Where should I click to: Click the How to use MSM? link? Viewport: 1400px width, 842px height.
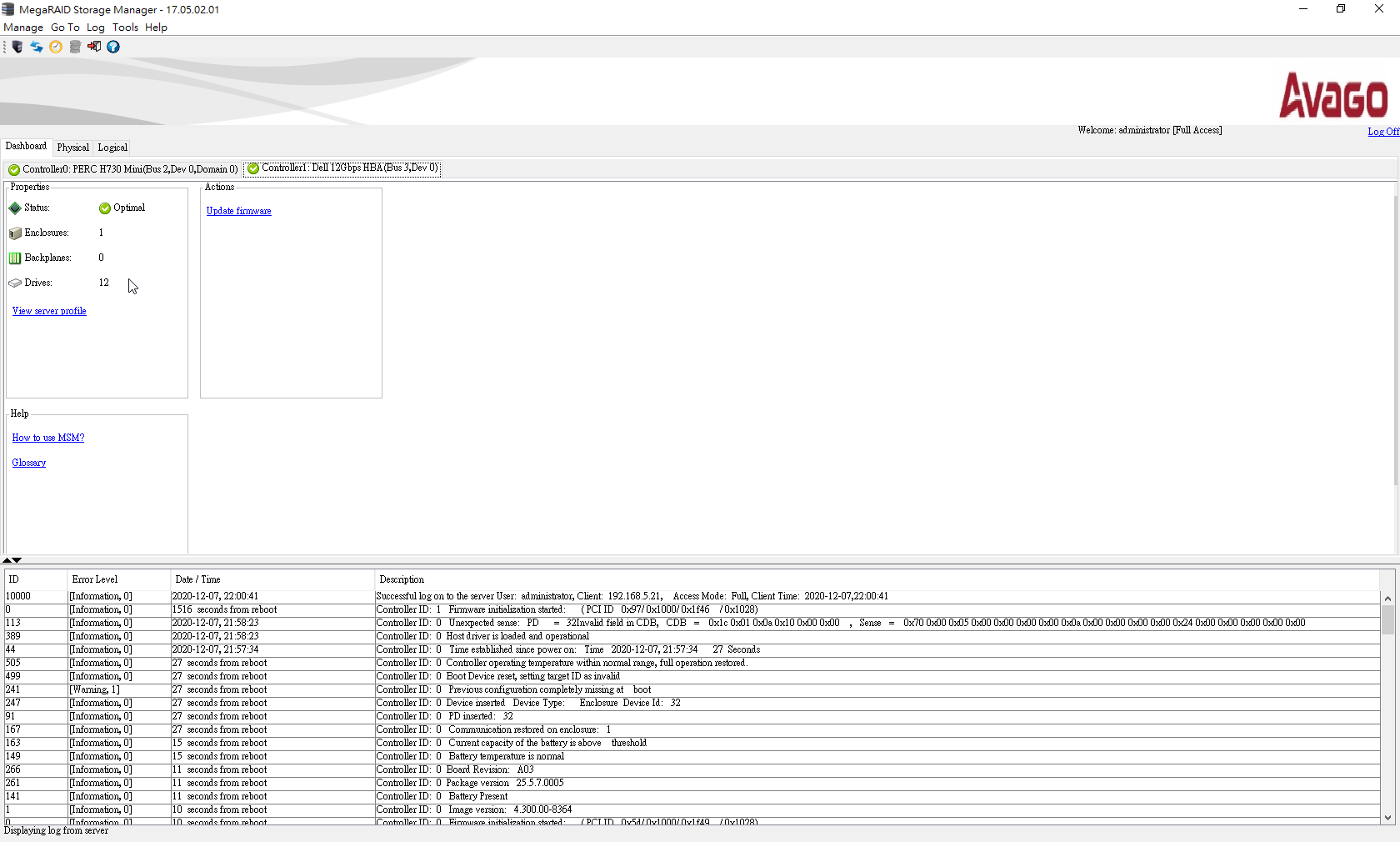coord(48,438)
